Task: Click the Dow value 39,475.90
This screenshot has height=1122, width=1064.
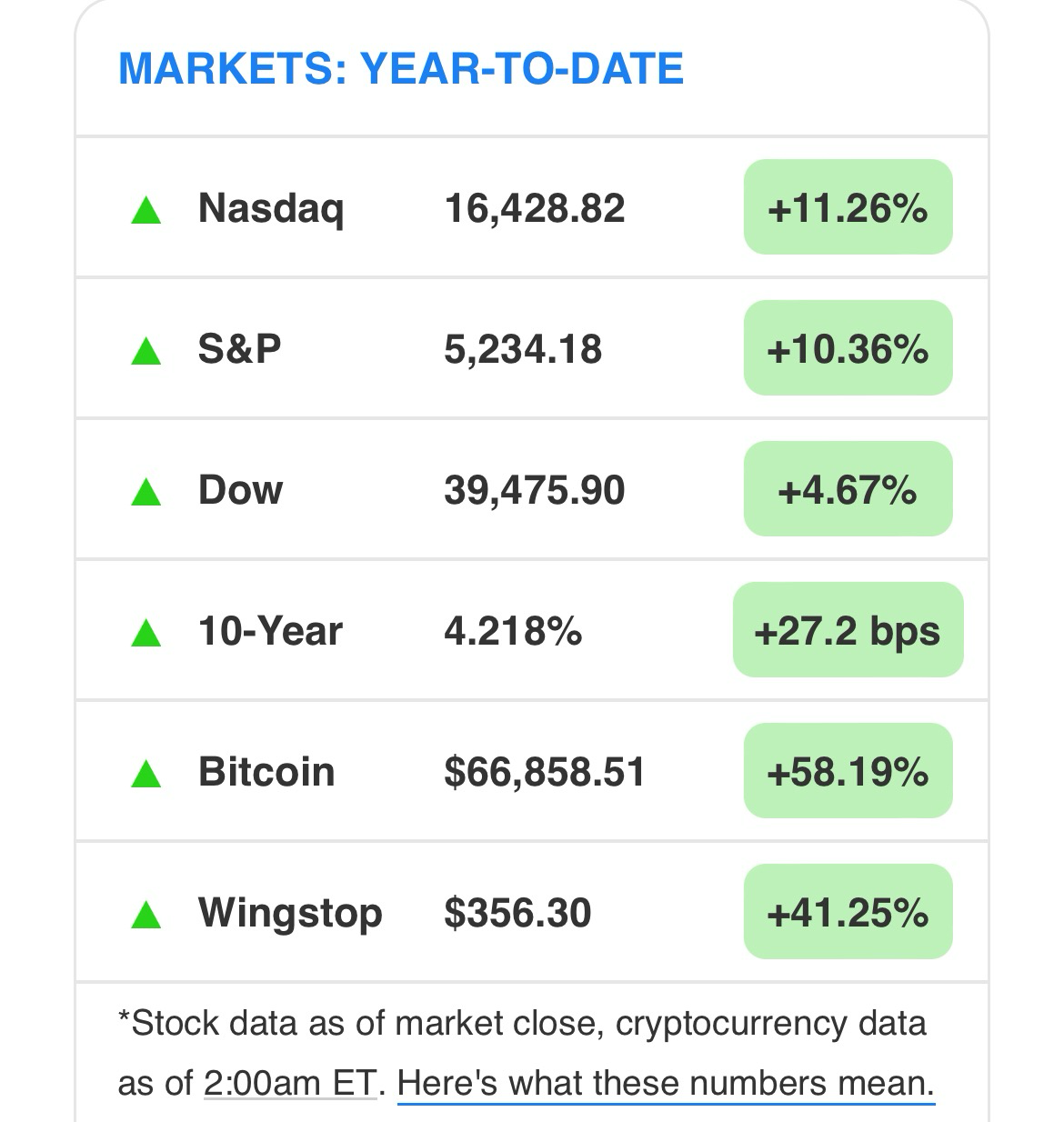Action: tap(535, 491)
